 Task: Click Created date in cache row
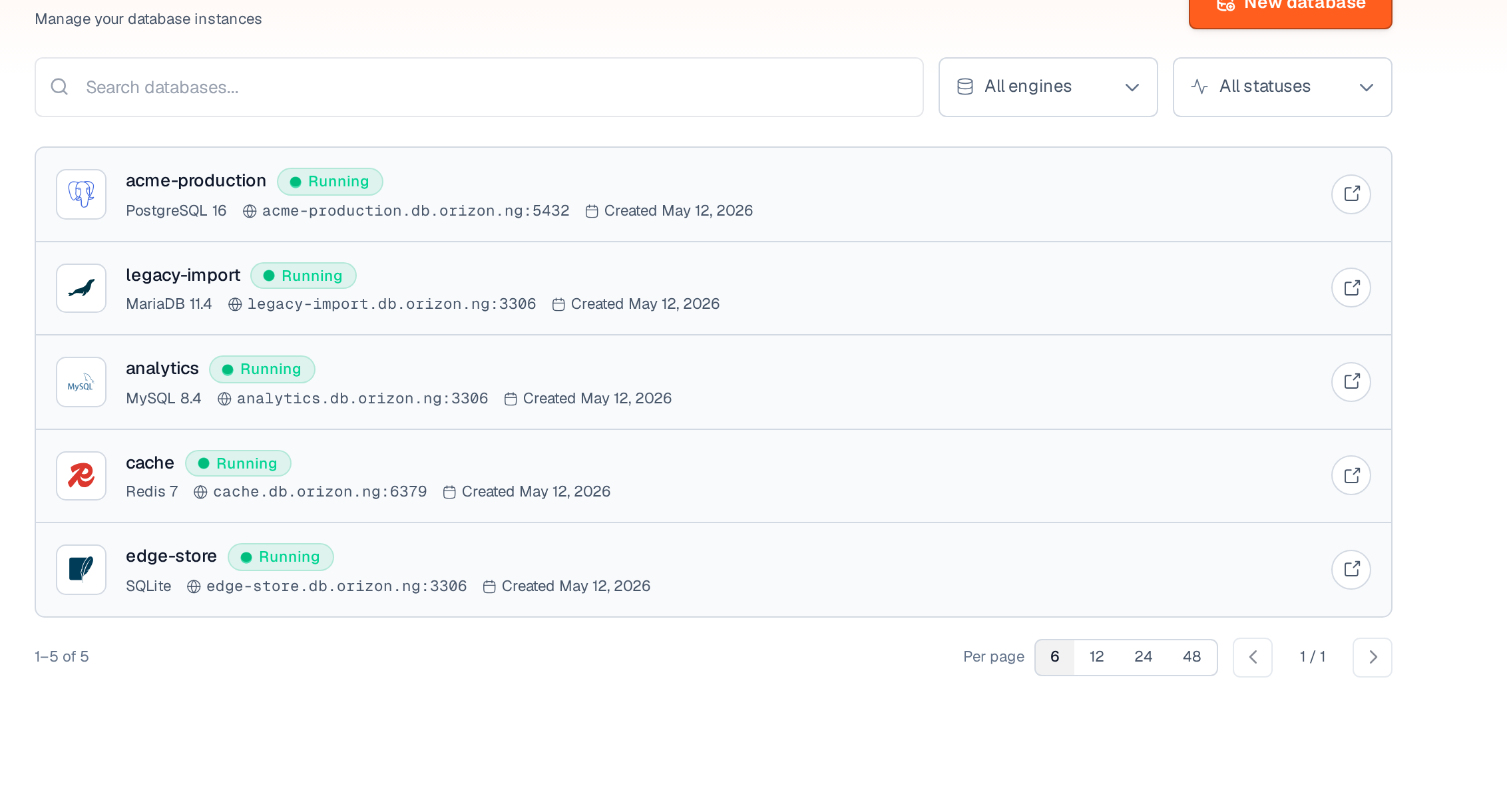(537, 492)
